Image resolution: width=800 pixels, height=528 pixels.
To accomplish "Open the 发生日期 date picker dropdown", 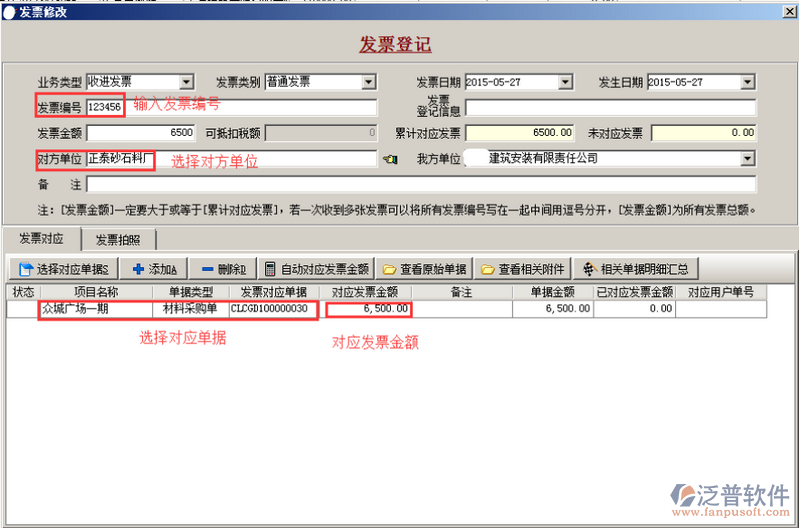I will click(748, 82).
